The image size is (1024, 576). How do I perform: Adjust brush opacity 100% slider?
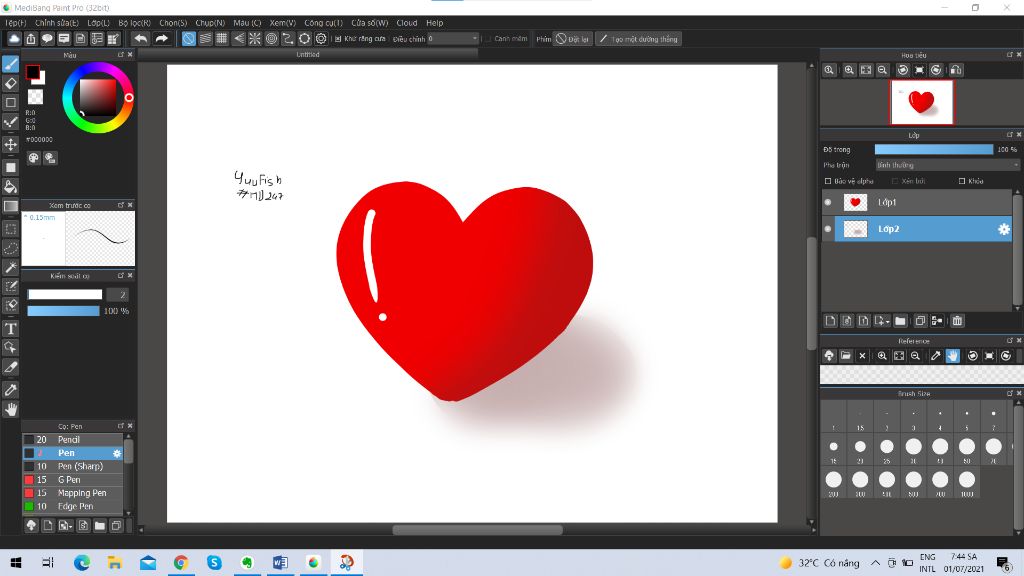pos(63,311)
